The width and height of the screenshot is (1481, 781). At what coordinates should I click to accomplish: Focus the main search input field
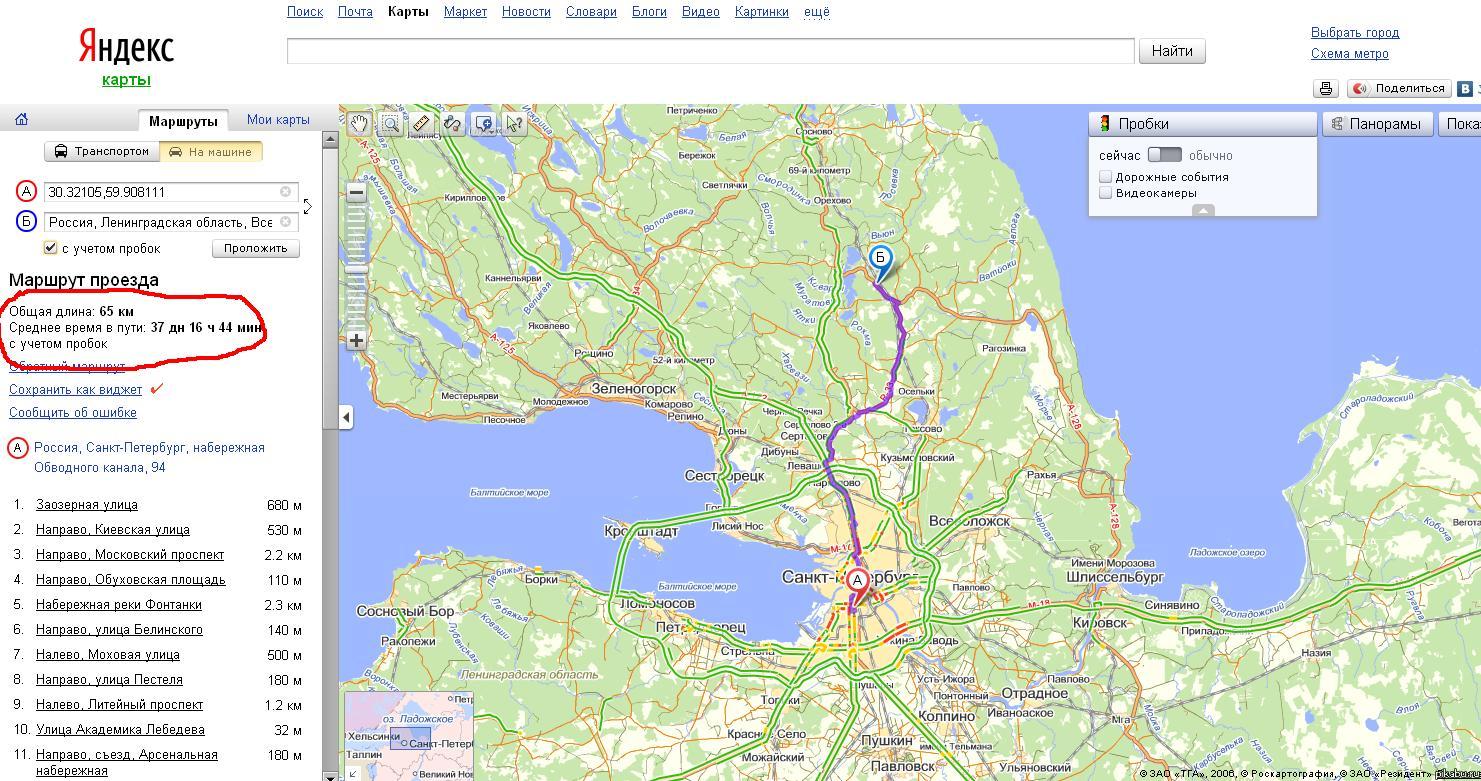710,51
